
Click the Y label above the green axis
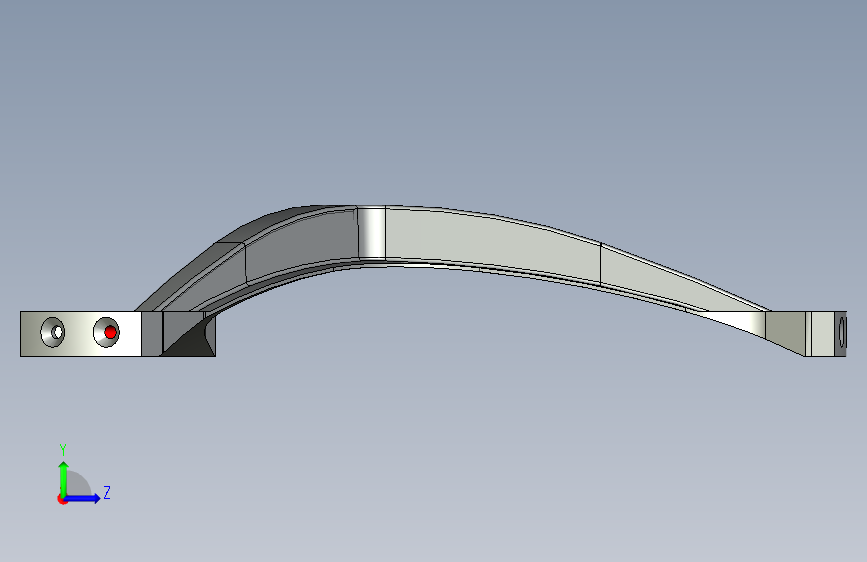[63, 450]
